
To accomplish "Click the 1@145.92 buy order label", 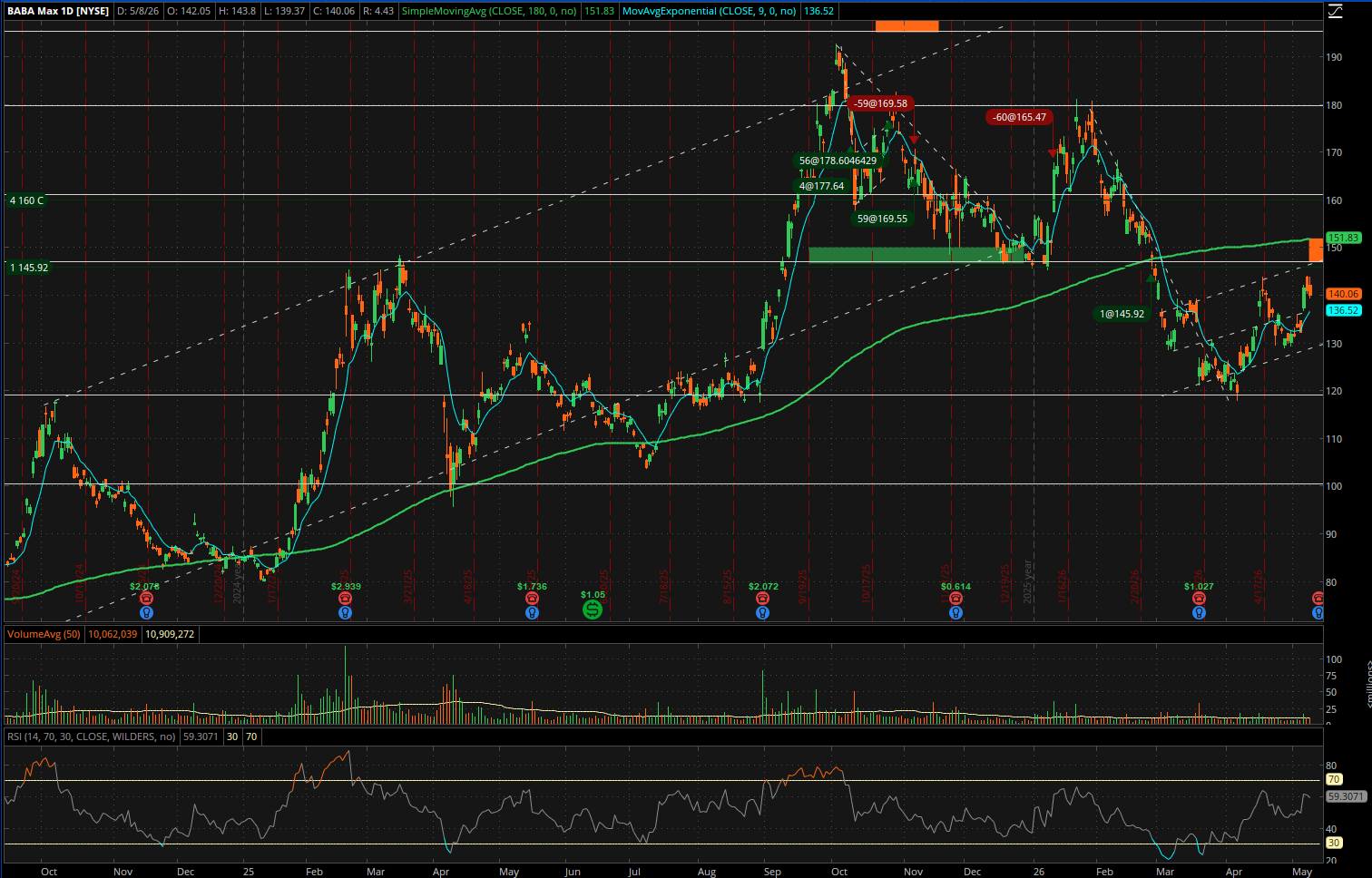I will tap(1122, 314).
